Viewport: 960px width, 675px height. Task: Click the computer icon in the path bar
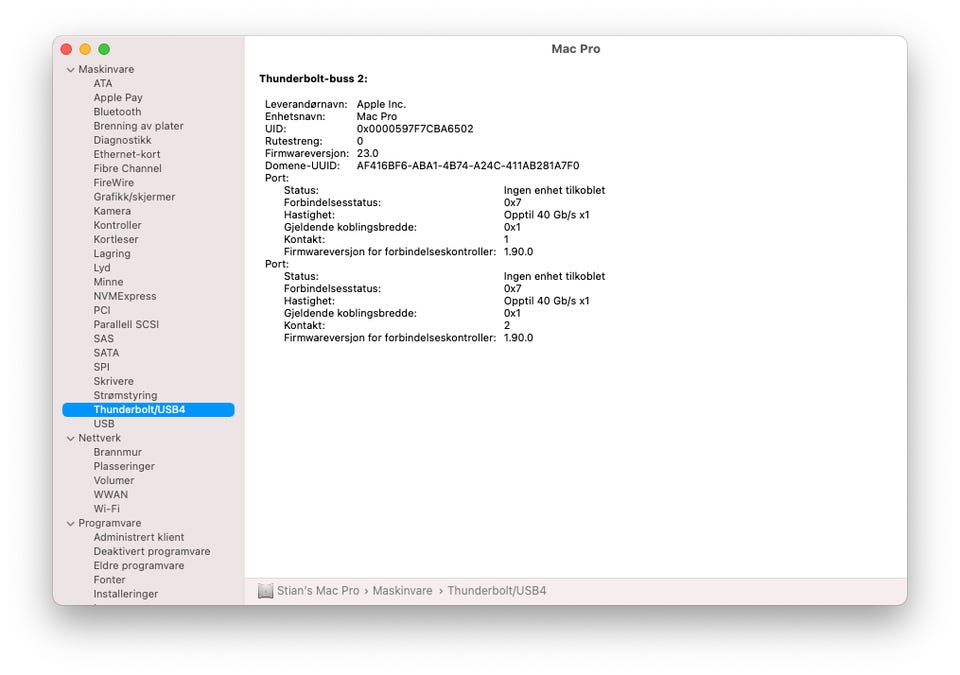[x=265, y=591]
